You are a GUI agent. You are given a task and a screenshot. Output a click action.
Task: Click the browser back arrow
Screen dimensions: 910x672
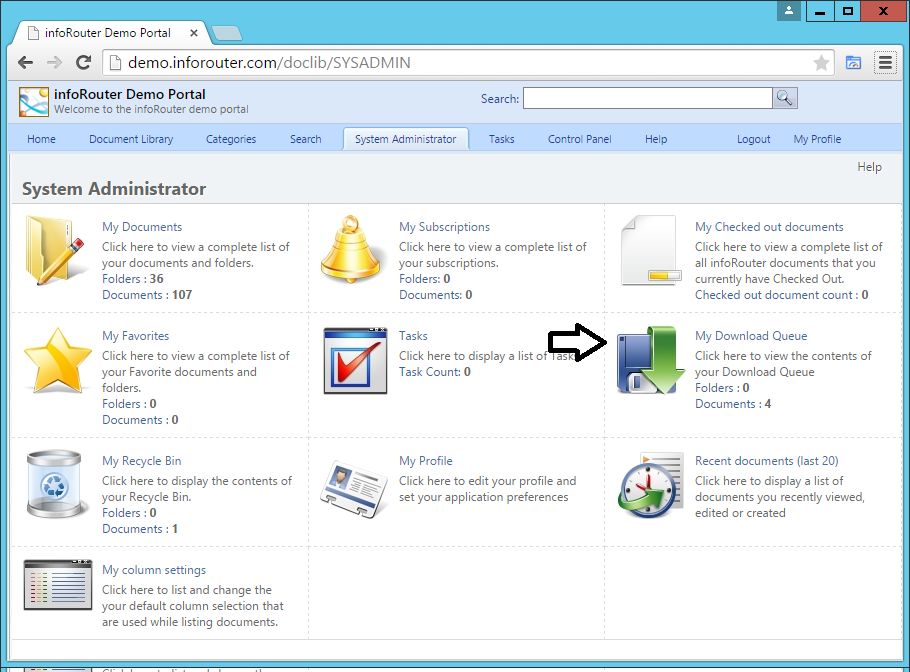(26, 62)
